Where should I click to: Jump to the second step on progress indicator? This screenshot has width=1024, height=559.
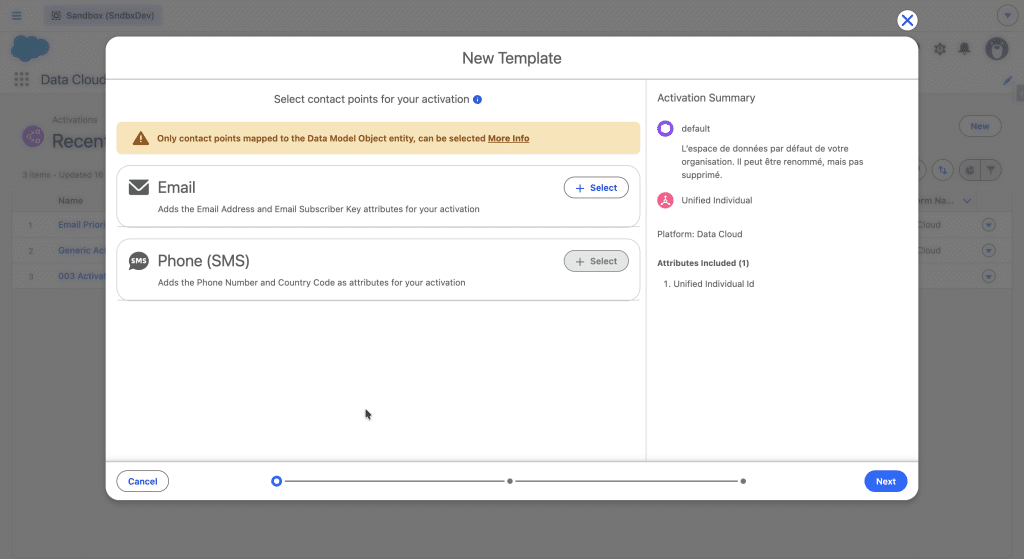pyautogui.click(x=510, y=481)
